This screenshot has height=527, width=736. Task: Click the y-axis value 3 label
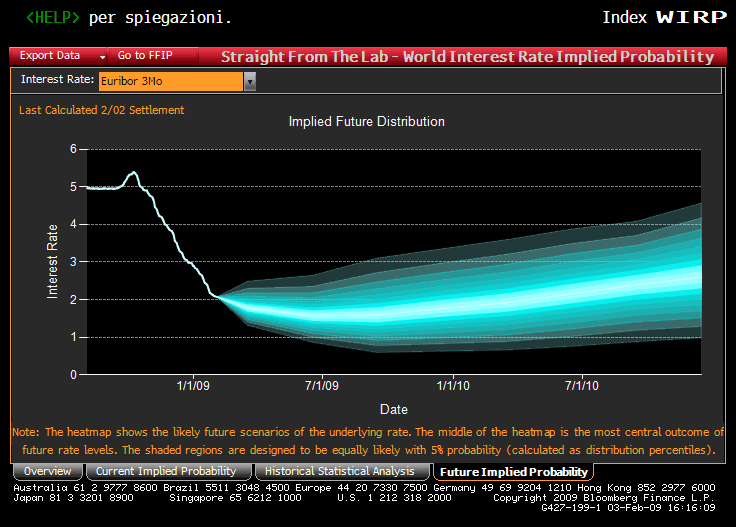tap(73, 262)
